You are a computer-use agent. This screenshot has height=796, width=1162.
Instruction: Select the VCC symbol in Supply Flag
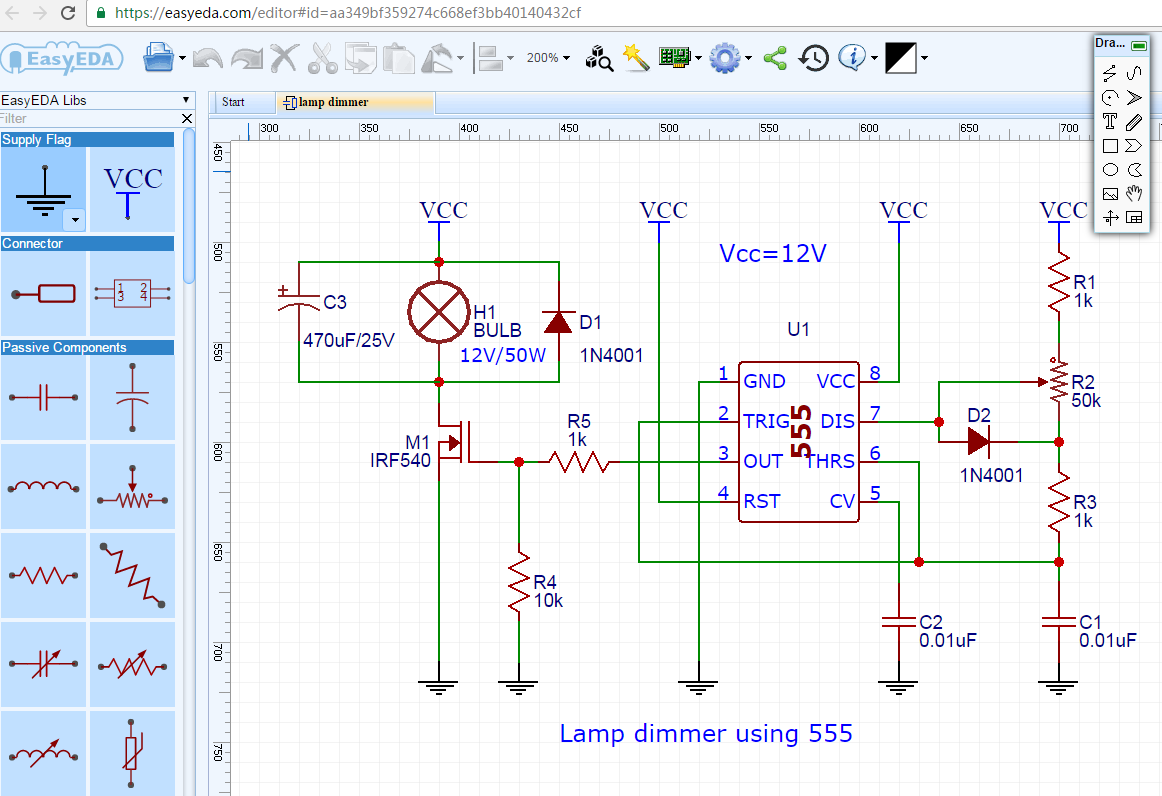133,190
